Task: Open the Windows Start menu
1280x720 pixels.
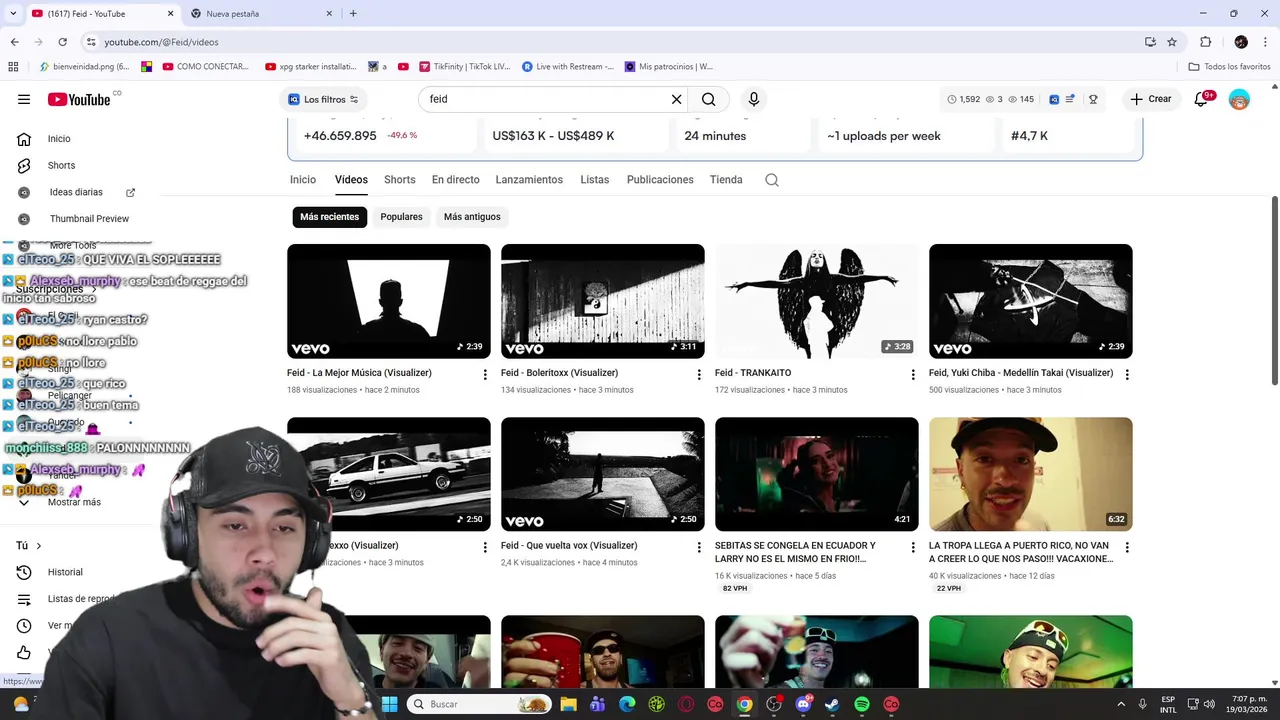Action: (x=389, y=704)
